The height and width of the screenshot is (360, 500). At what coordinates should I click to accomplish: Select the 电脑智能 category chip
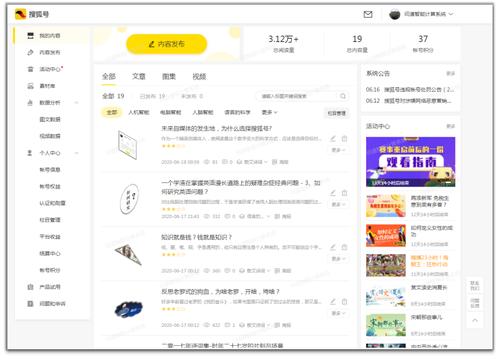(x=171, y=112)
